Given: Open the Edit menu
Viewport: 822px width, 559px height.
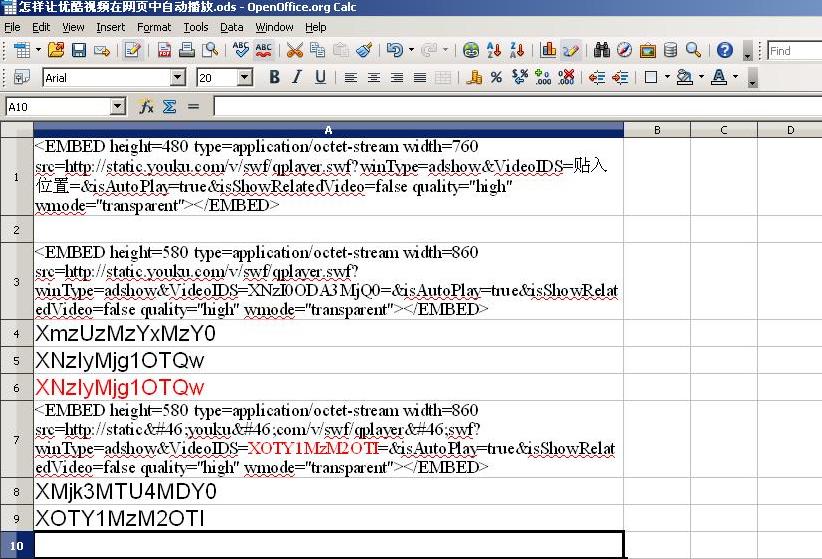Looking at the screenshot, I should (x=41, y=27).
